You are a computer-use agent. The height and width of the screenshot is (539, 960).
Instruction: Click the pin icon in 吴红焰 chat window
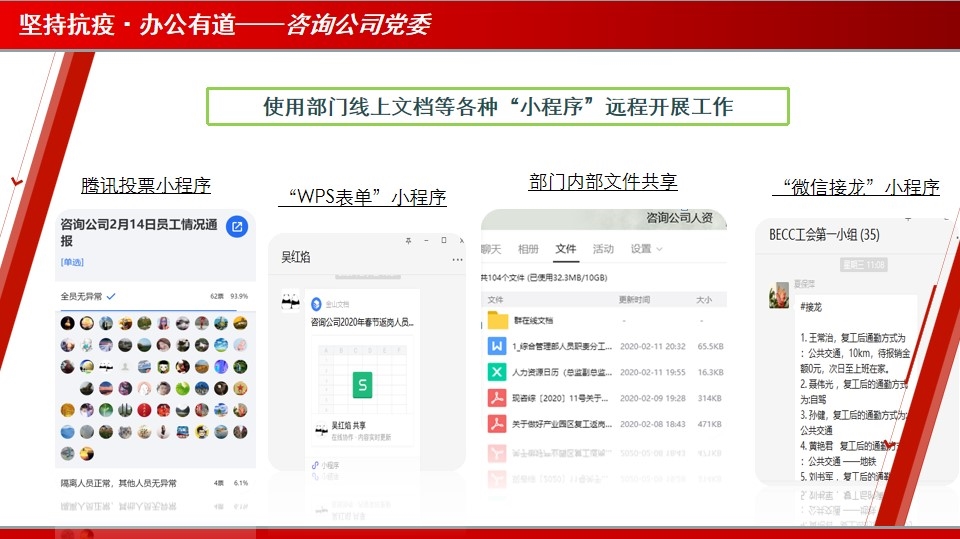[x=408, y=241]
